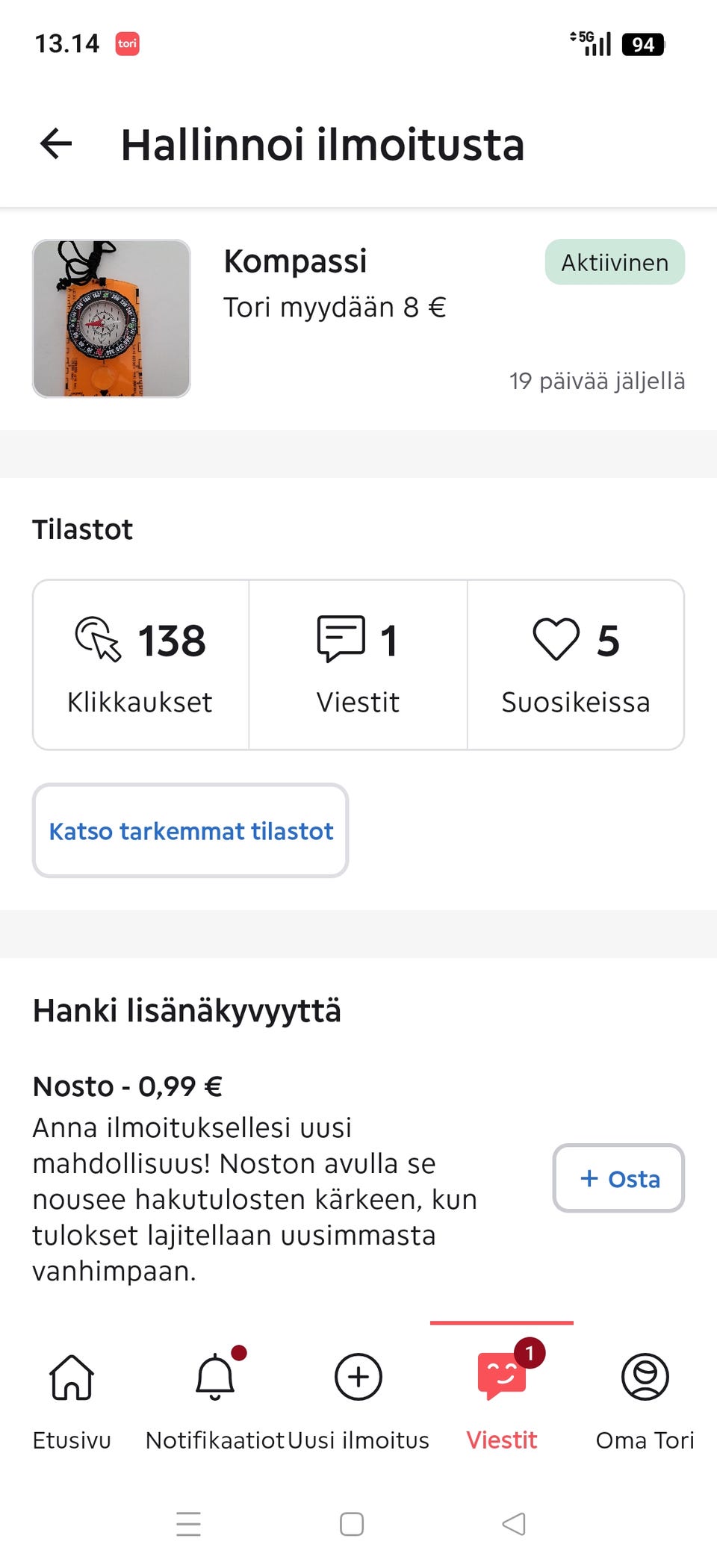The image size is (717, 1568).
Task: Tap the Aktiivinen status badge
Action: 615,262
